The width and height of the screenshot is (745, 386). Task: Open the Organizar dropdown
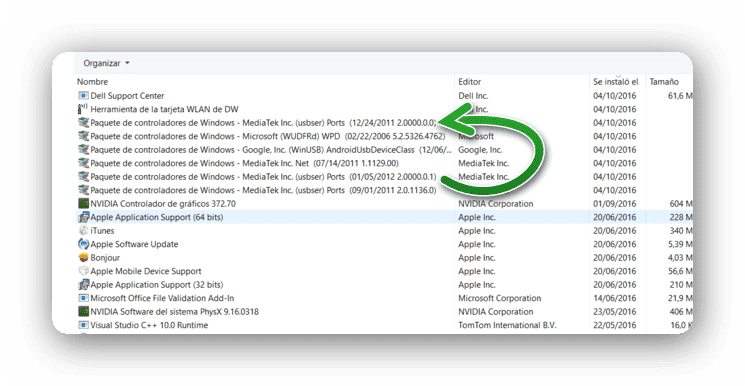pyautogui.click(x=106, y=63)
